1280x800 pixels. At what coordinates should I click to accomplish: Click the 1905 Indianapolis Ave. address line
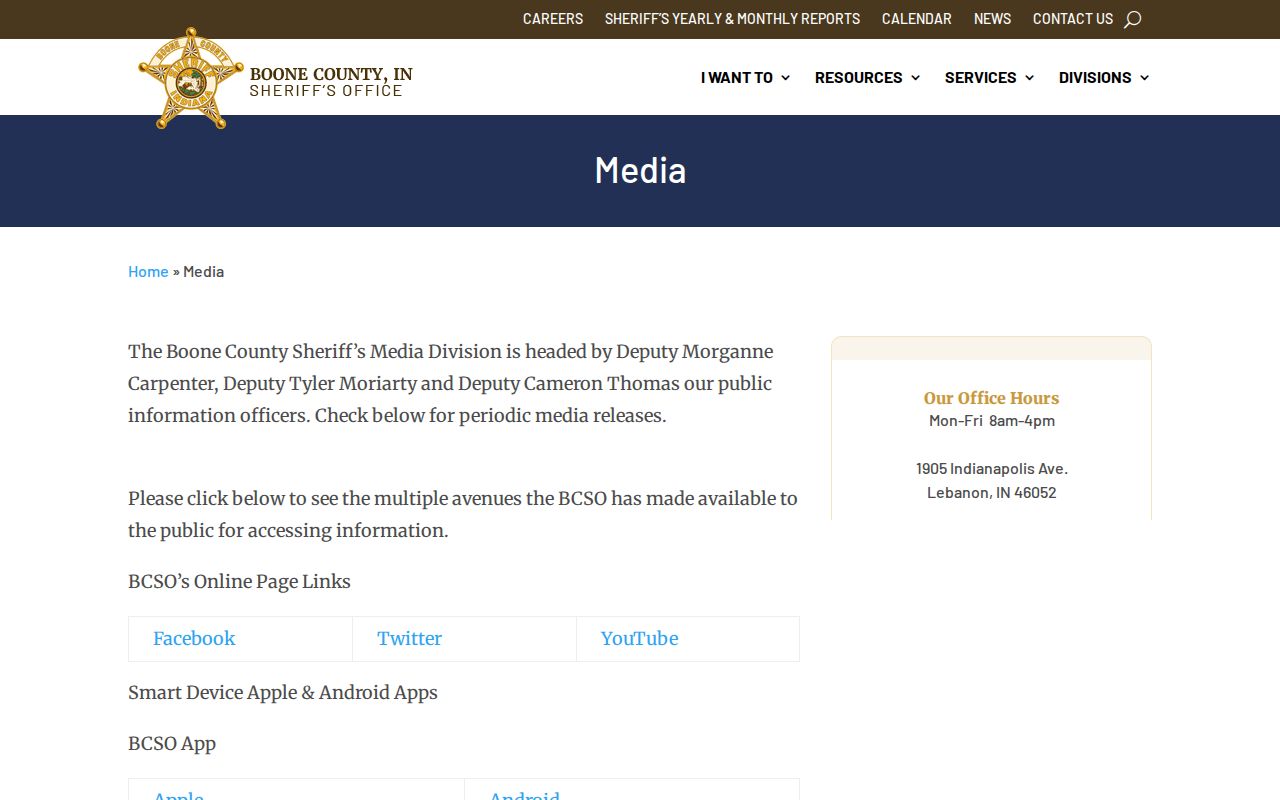pyautogui.click(x=992, y=468)
